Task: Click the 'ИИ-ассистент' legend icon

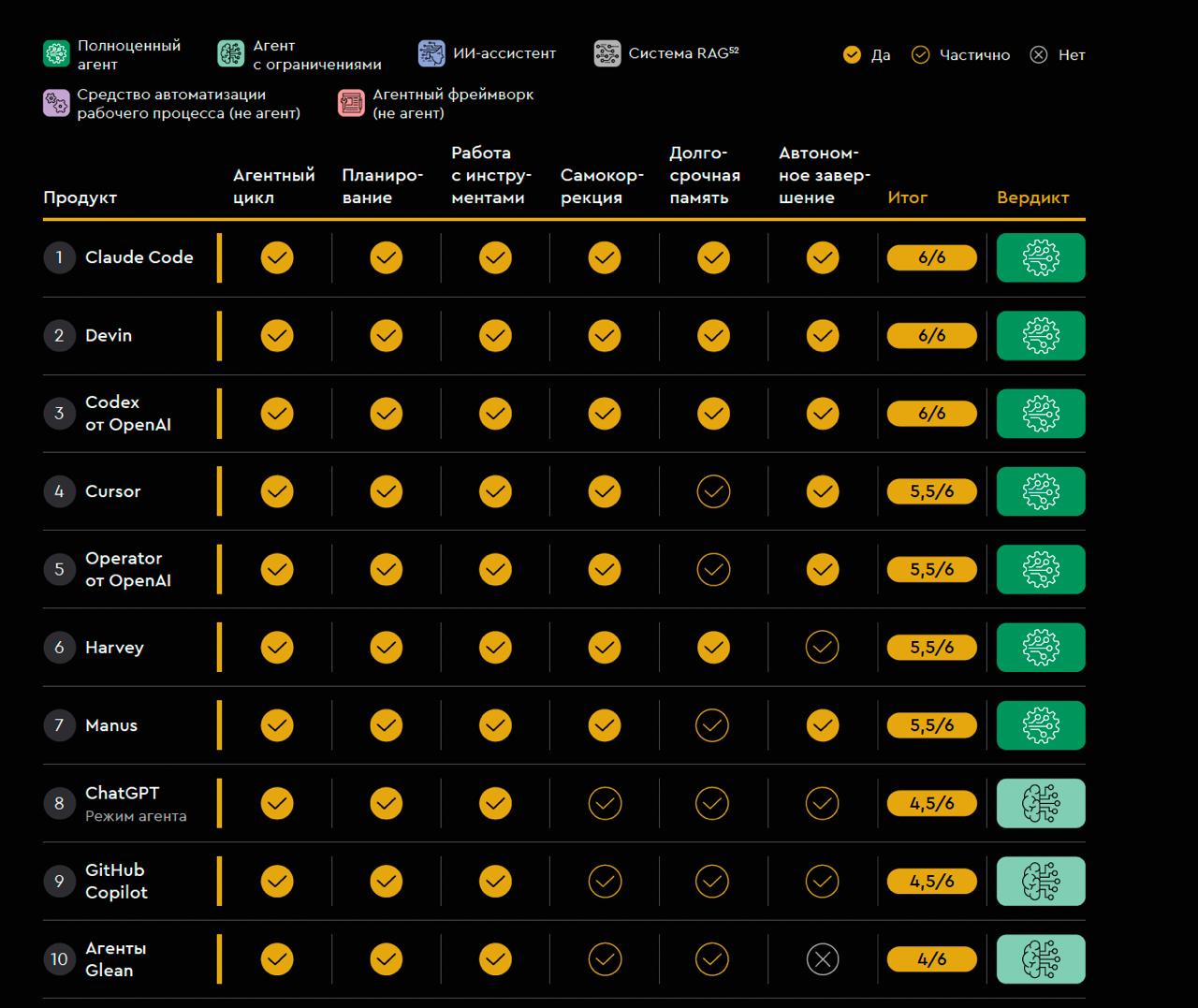Action: [431, 53]
